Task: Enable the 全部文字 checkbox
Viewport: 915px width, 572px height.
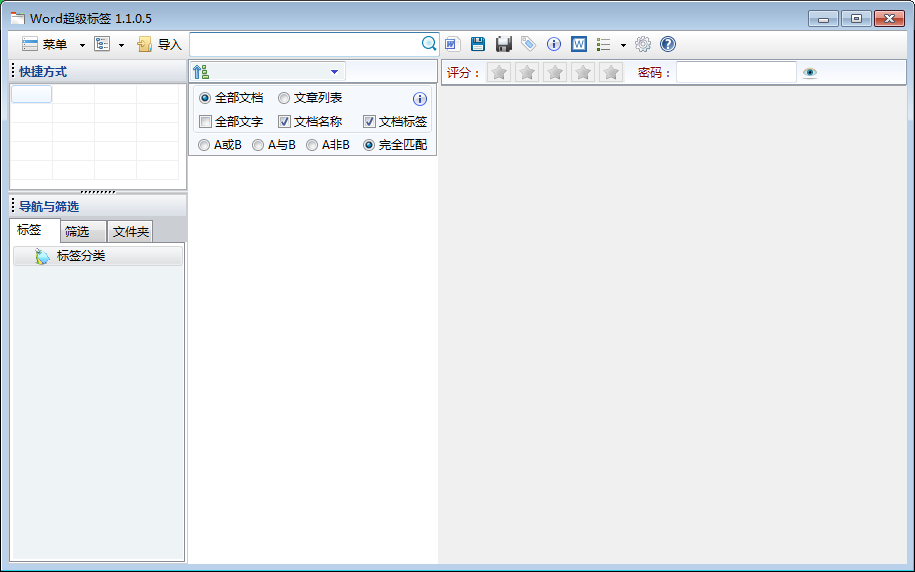Action: coord(231,121)
